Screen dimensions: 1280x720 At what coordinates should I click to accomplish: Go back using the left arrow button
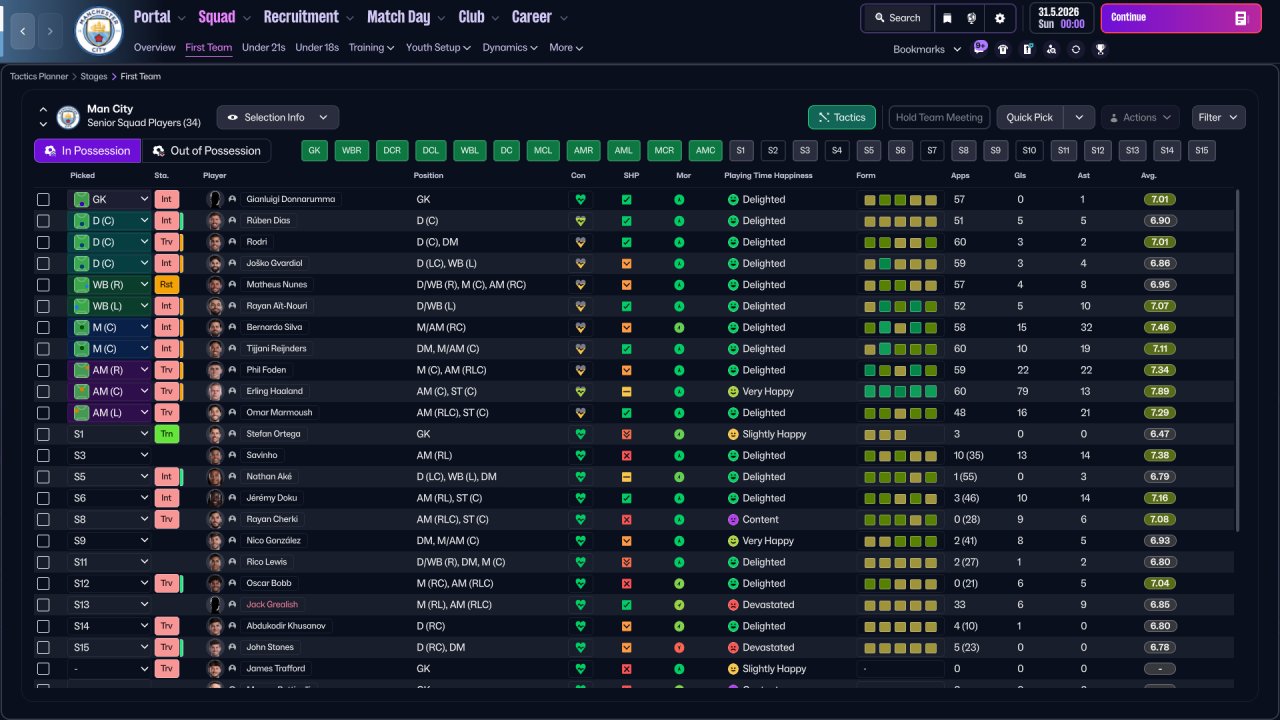[x=23, y=31]
